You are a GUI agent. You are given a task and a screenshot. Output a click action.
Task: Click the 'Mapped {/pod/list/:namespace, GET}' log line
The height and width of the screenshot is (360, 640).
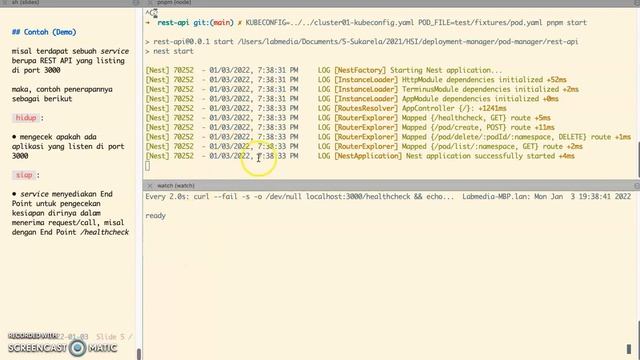tap(364, 147)
